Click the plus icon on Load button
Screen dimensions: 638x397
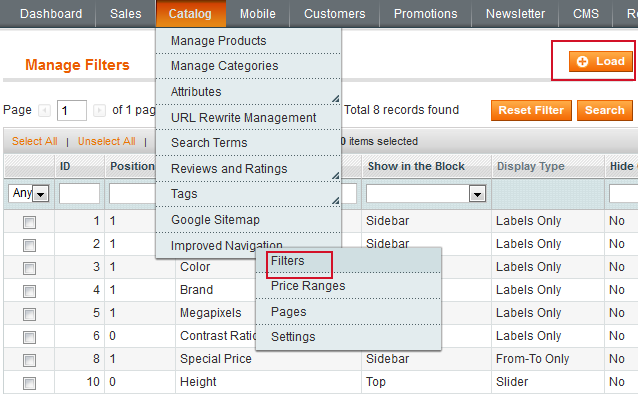tap(583, 61)
